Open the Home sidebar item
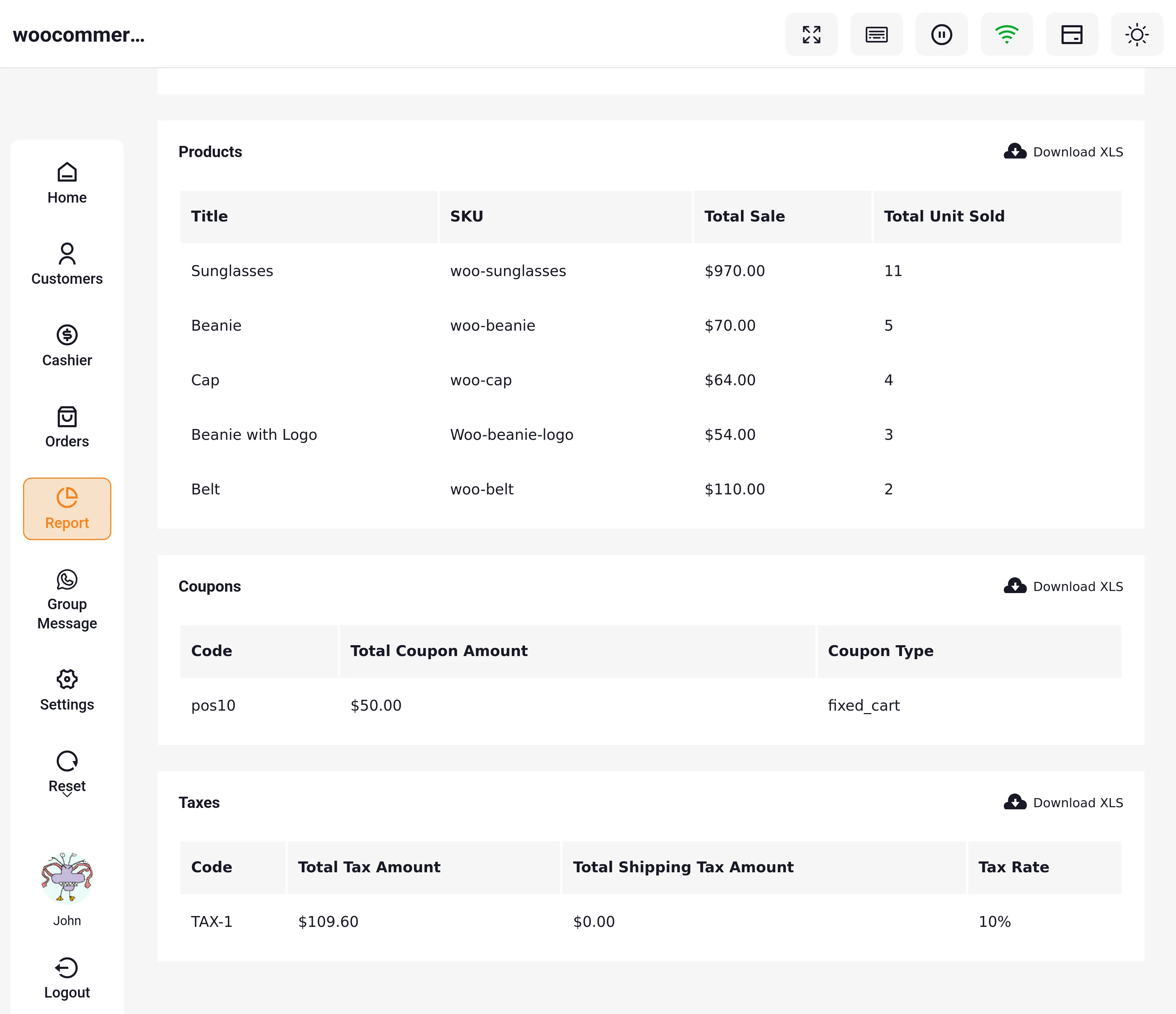The width and height of the screenshot is (1176, 1014). (67, 183)
